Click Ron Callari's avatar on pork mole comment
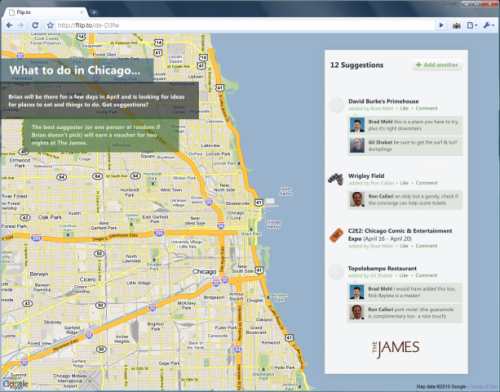This screenshot has width=500, height=392. (357, 312)
